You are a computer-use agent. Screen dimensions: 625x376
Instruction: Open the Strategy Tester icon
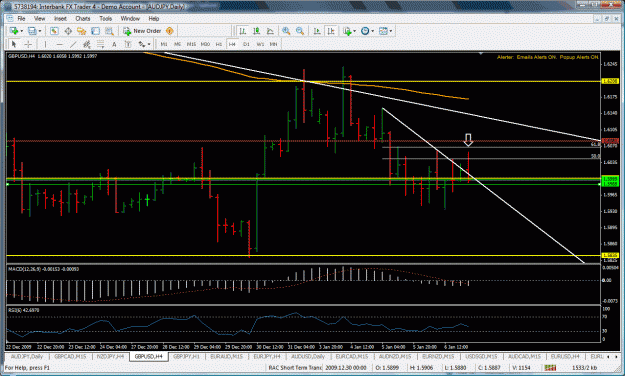point(109,31)
